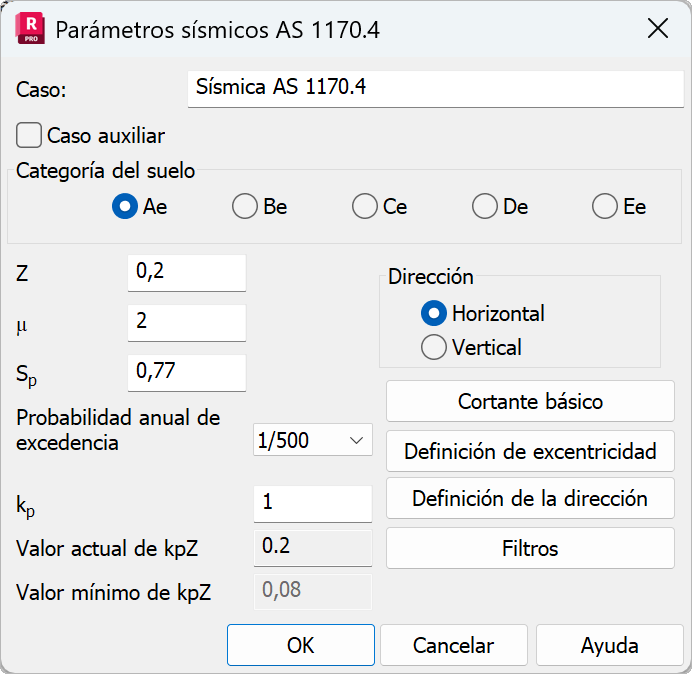
Task: Pick soil category De
Action: point(484,207)
